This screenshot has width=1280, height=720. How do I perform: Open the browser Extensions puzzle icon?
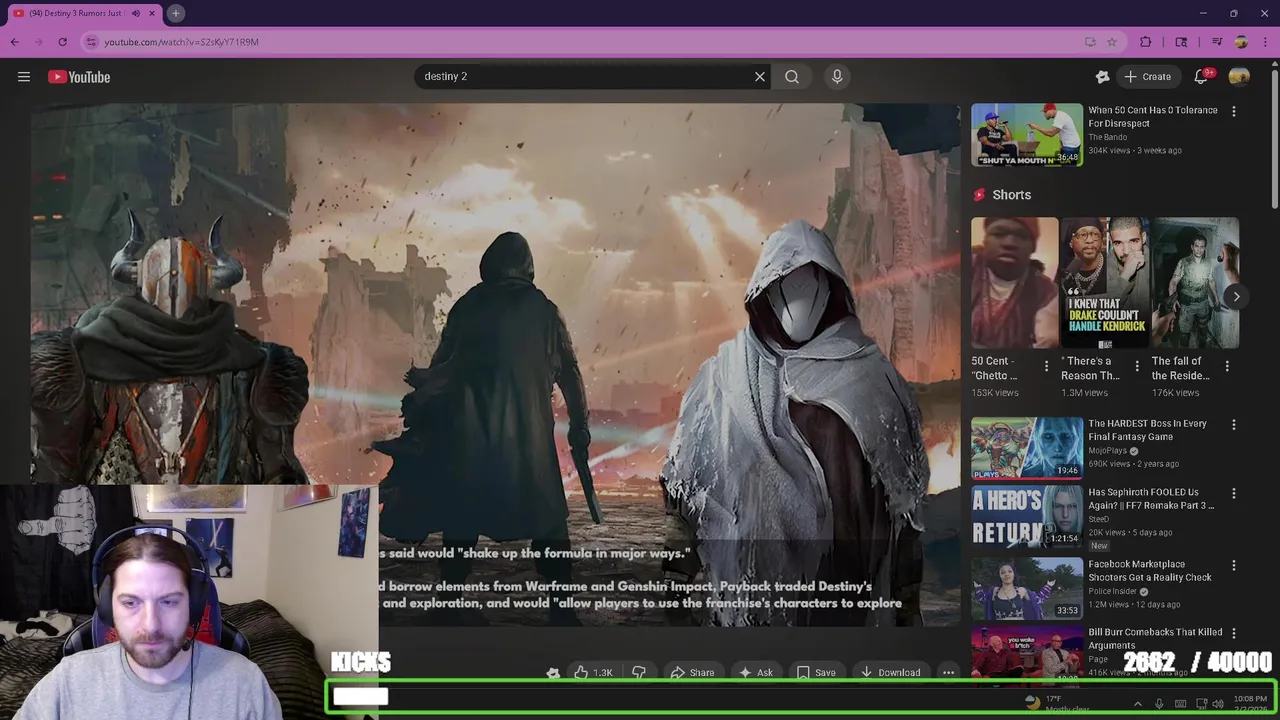click(1146, 42)
